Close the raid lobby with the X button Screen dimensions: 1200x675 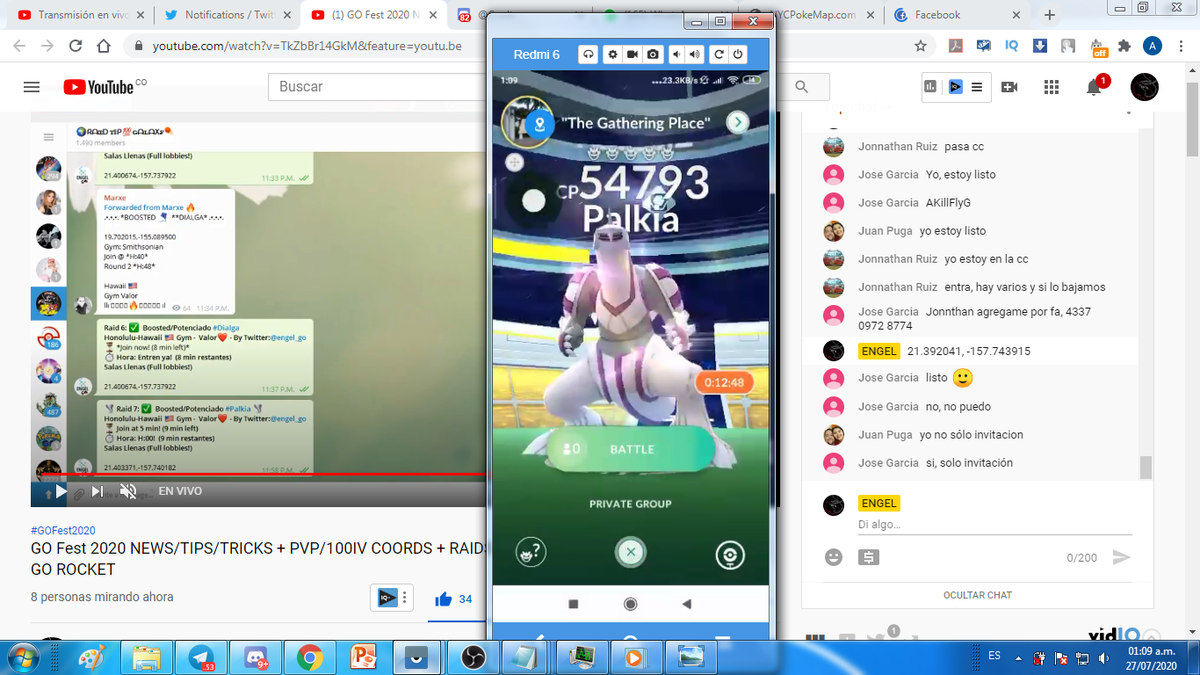630,551
